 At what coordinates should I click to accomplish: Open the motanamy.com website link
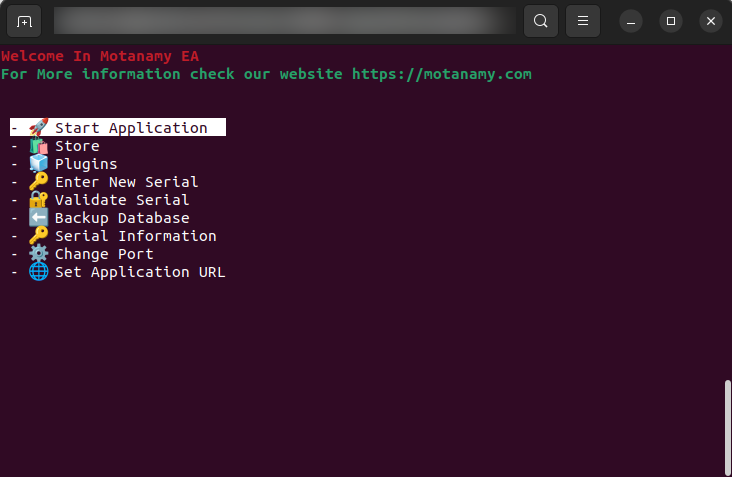coord(441,74)
